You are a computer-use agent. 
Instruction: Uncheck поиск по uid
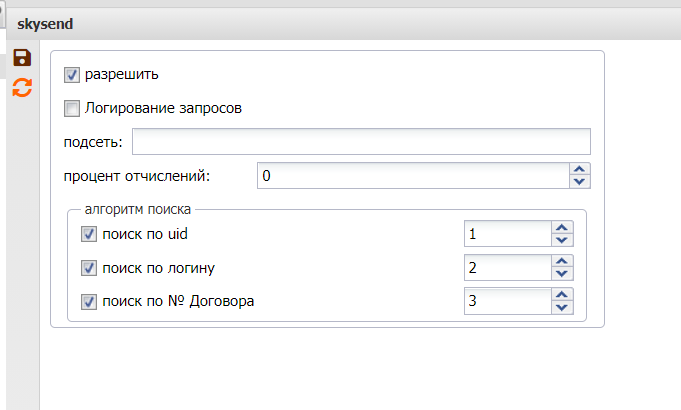(88, 235)
